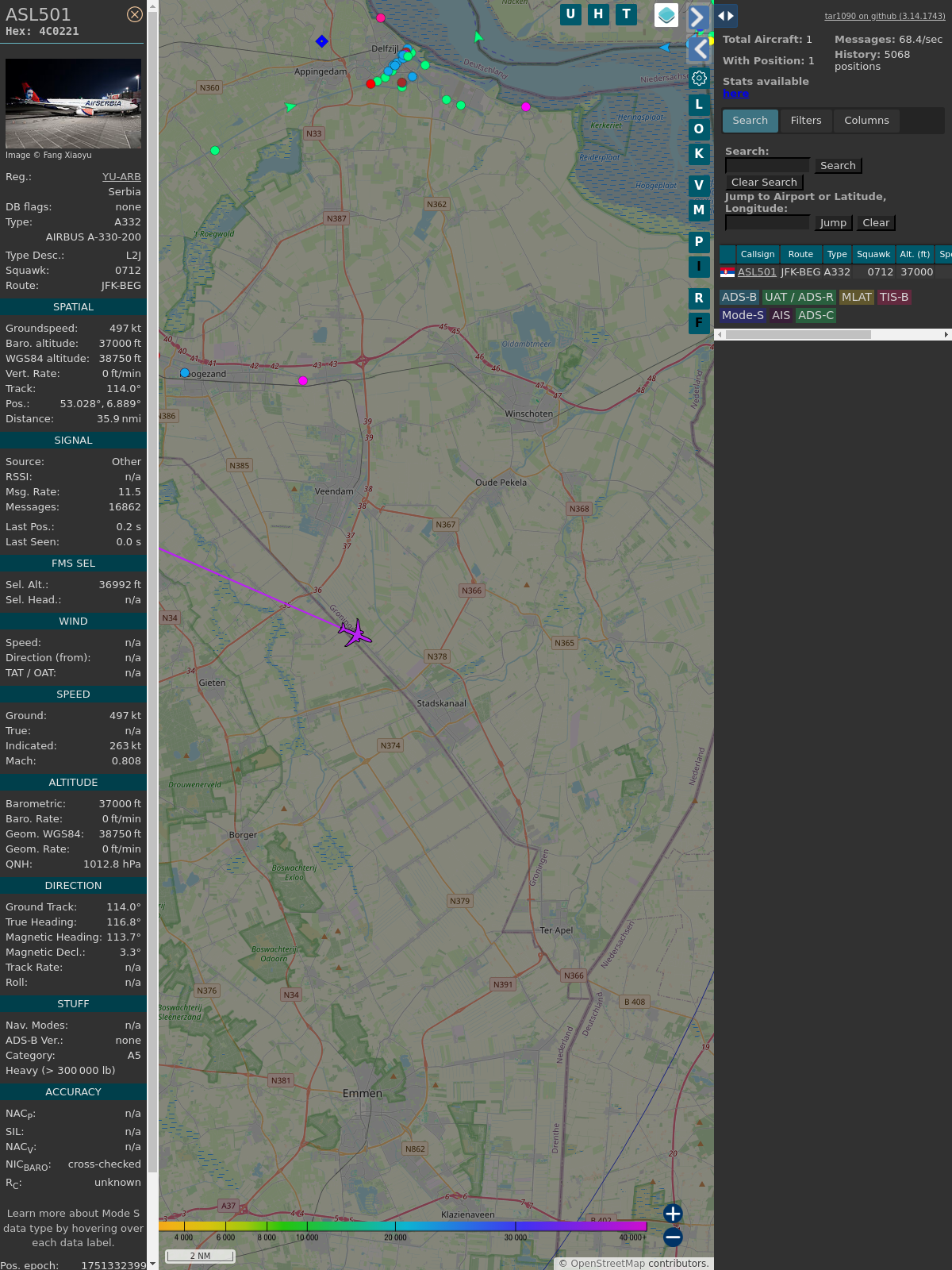Click the left-pointing sidebar arrow button

tap(698, 49)
